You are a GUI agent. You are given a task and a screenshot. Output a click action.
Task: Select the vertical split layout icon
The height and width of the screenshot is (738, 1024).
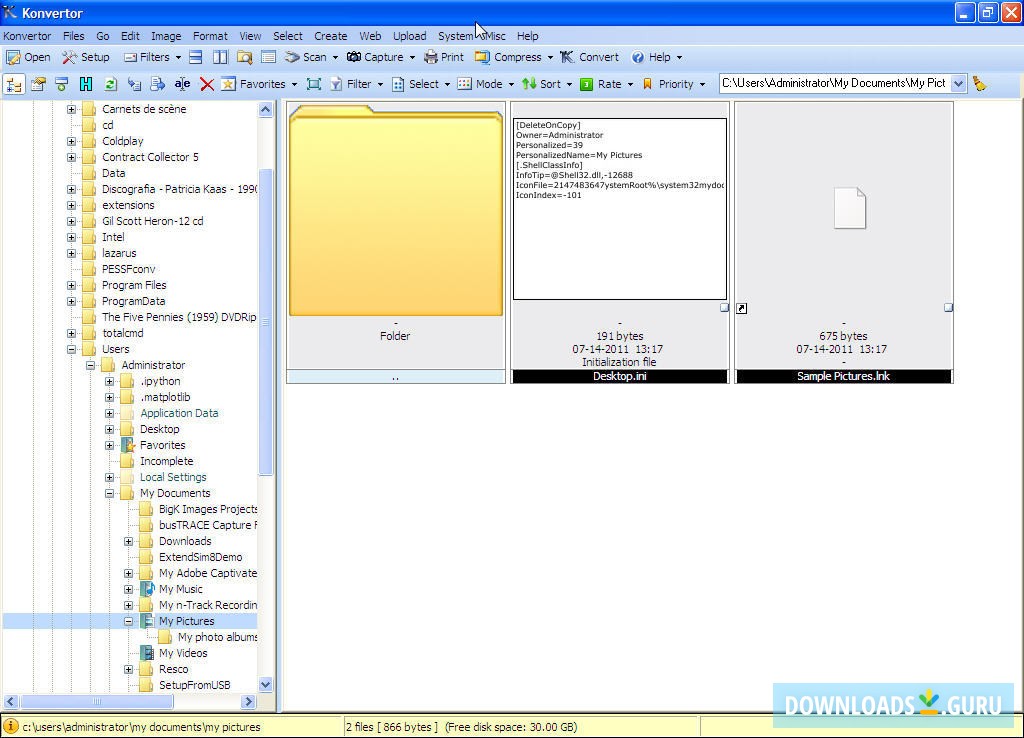point(220,57)
